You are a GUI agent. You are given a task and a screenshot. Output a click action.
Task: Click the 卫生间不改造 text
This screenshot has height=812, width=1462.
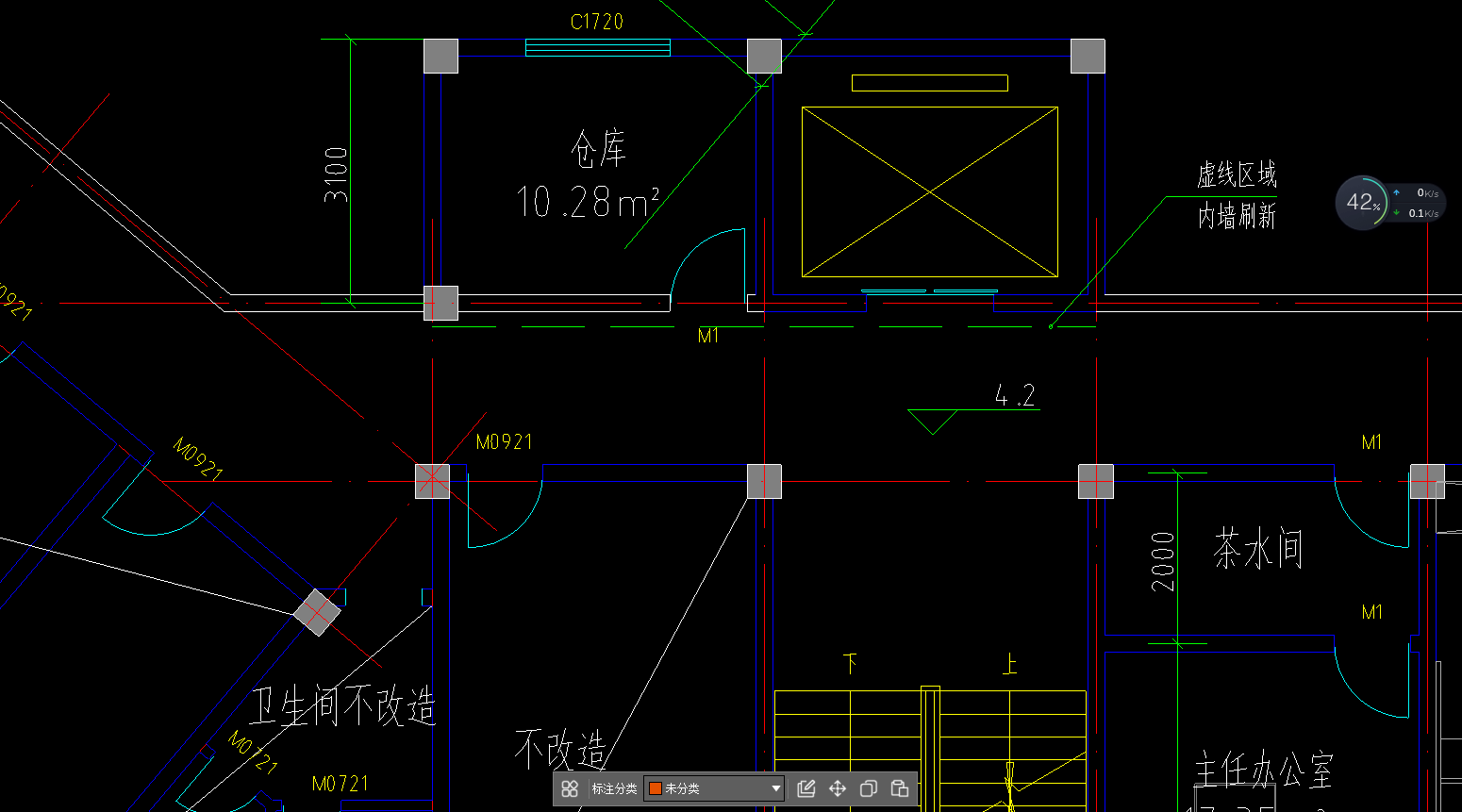point(342,705)
